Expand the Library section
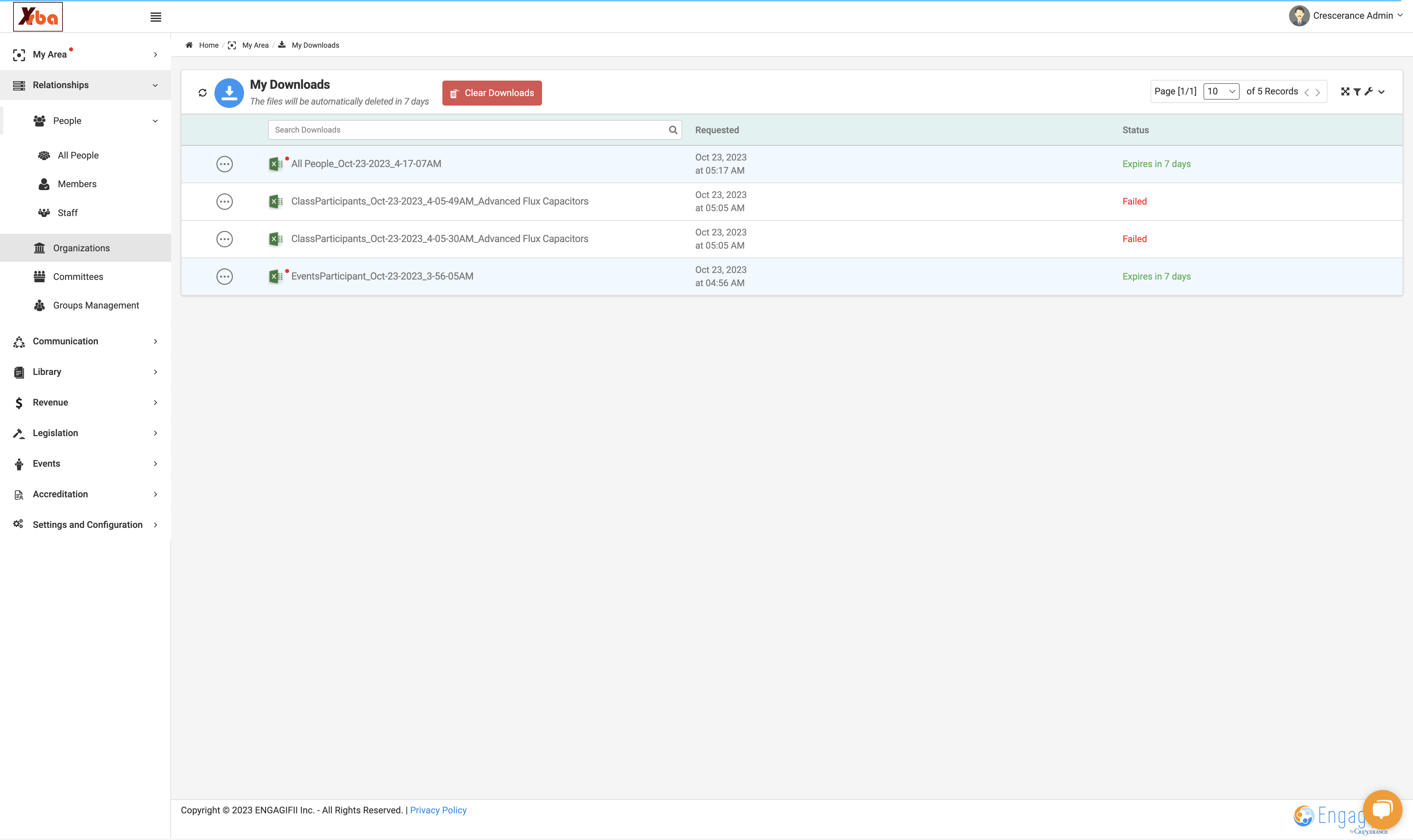Screen dimensions: 1413x840 coord(86,372)
